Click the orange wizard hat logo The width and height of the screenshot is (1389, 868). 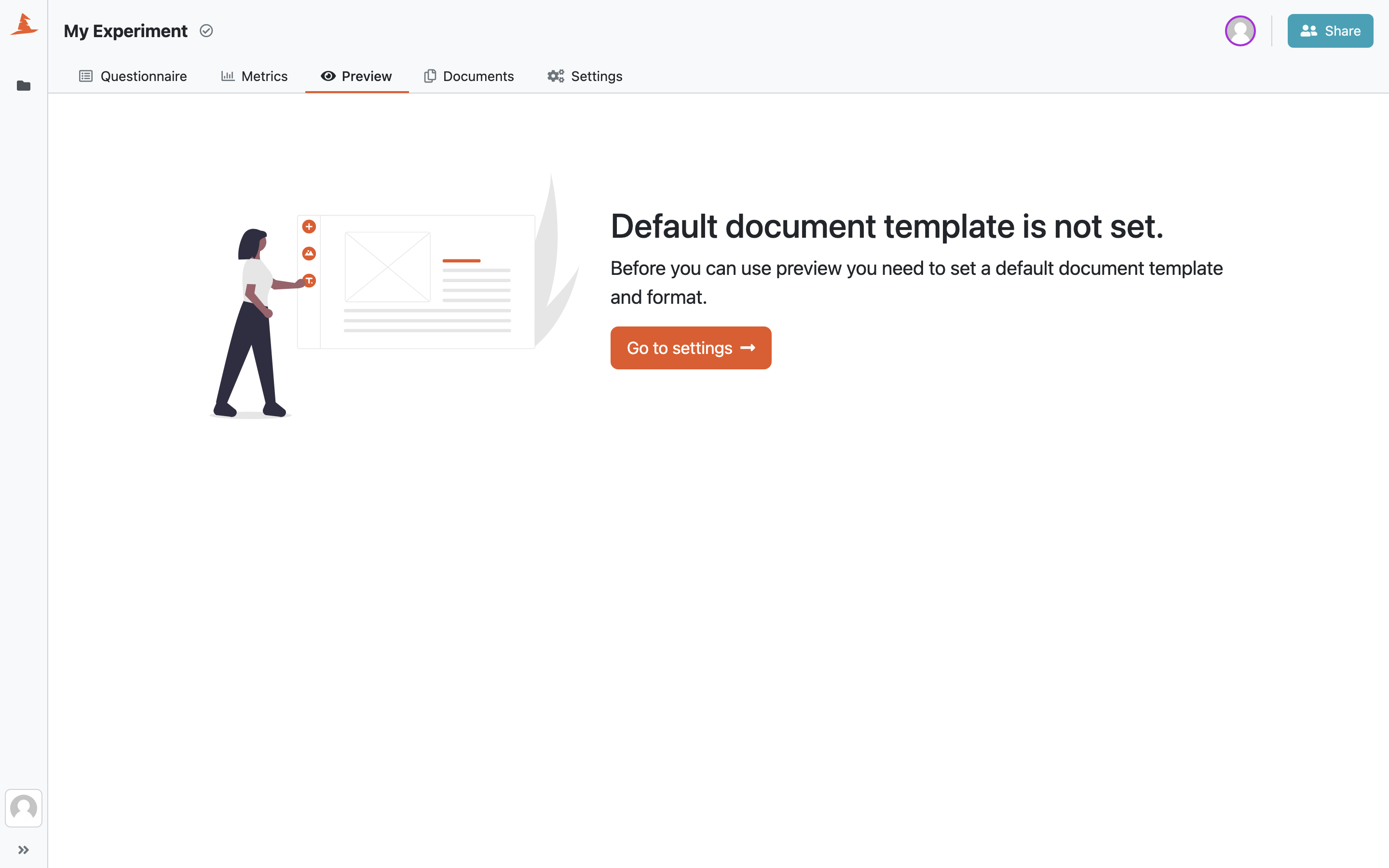tap(24, 25)
